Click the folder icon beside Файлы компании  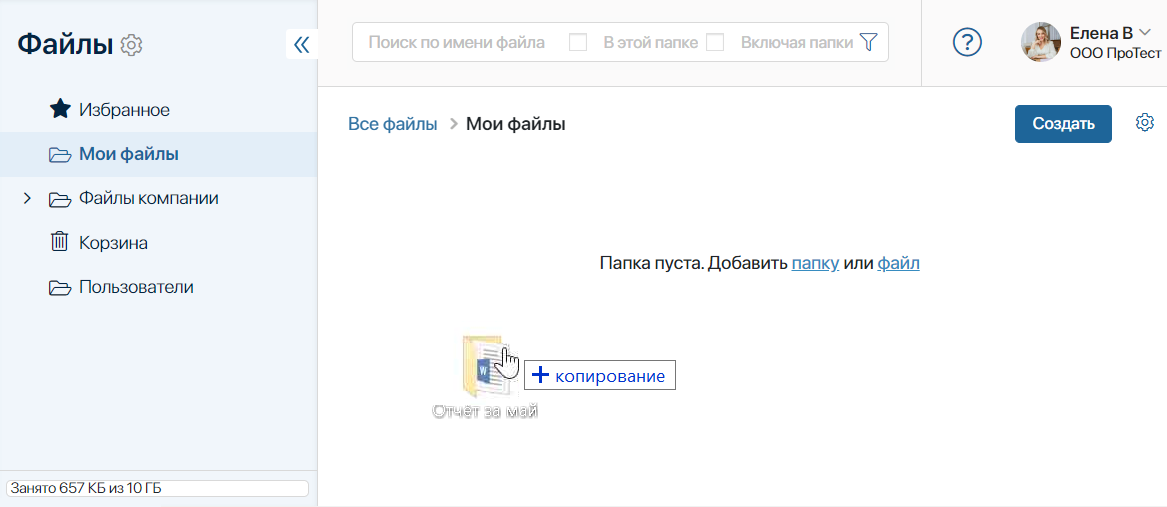point(60,200)
